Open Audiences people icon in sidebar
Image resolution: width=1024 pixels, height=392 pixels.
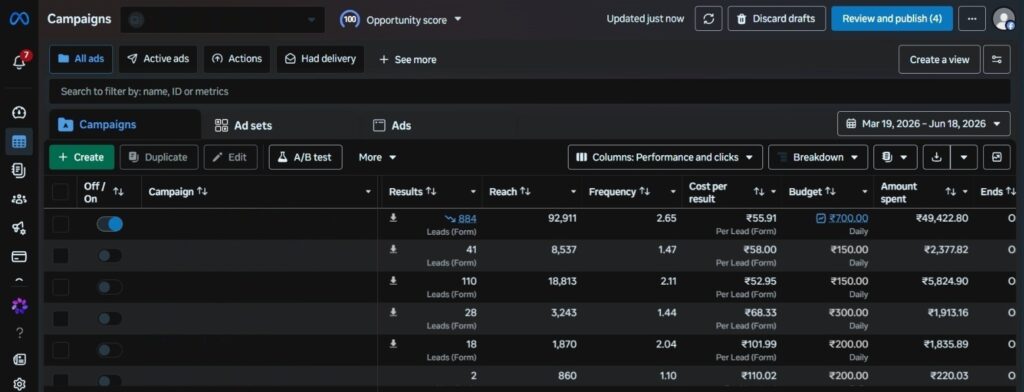(19, 199)
